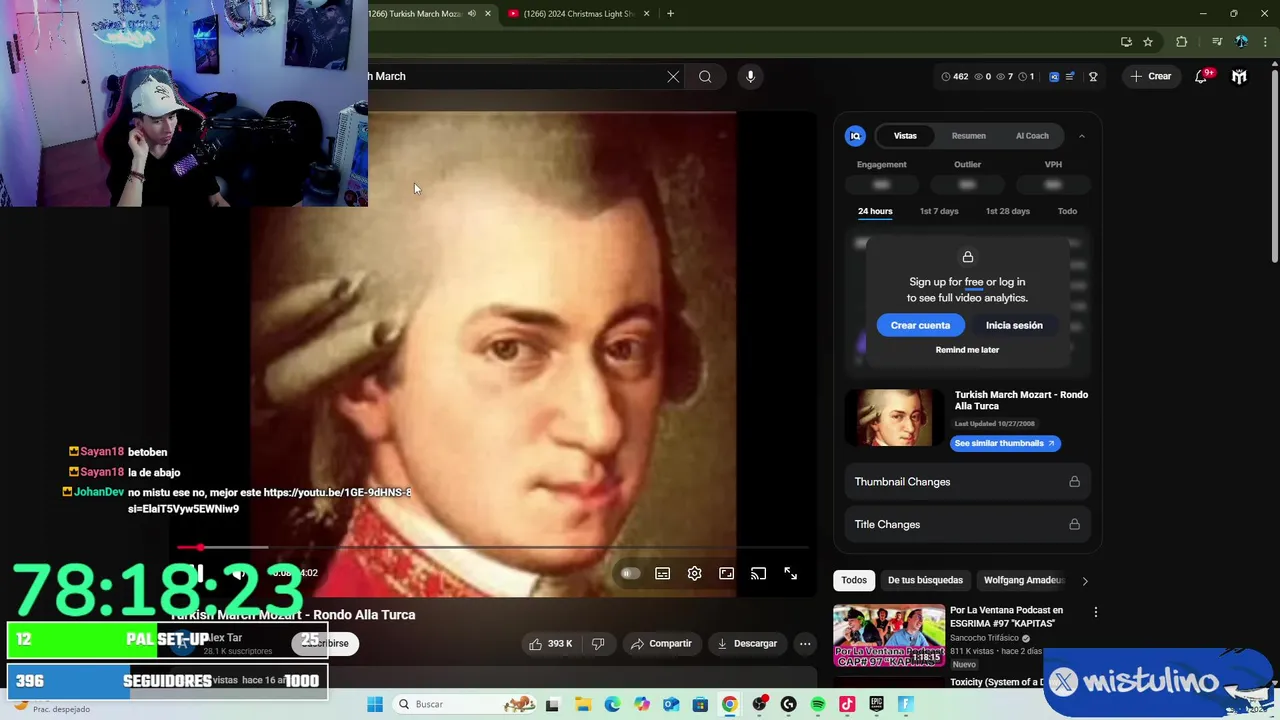Click the Crear button
The image size is (1280, 720).
[1151, 76]
